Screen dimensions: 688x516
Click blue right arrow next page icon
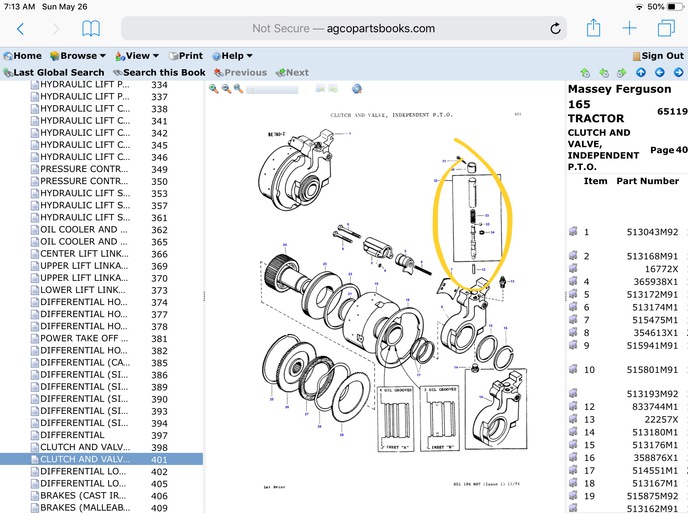678,72
